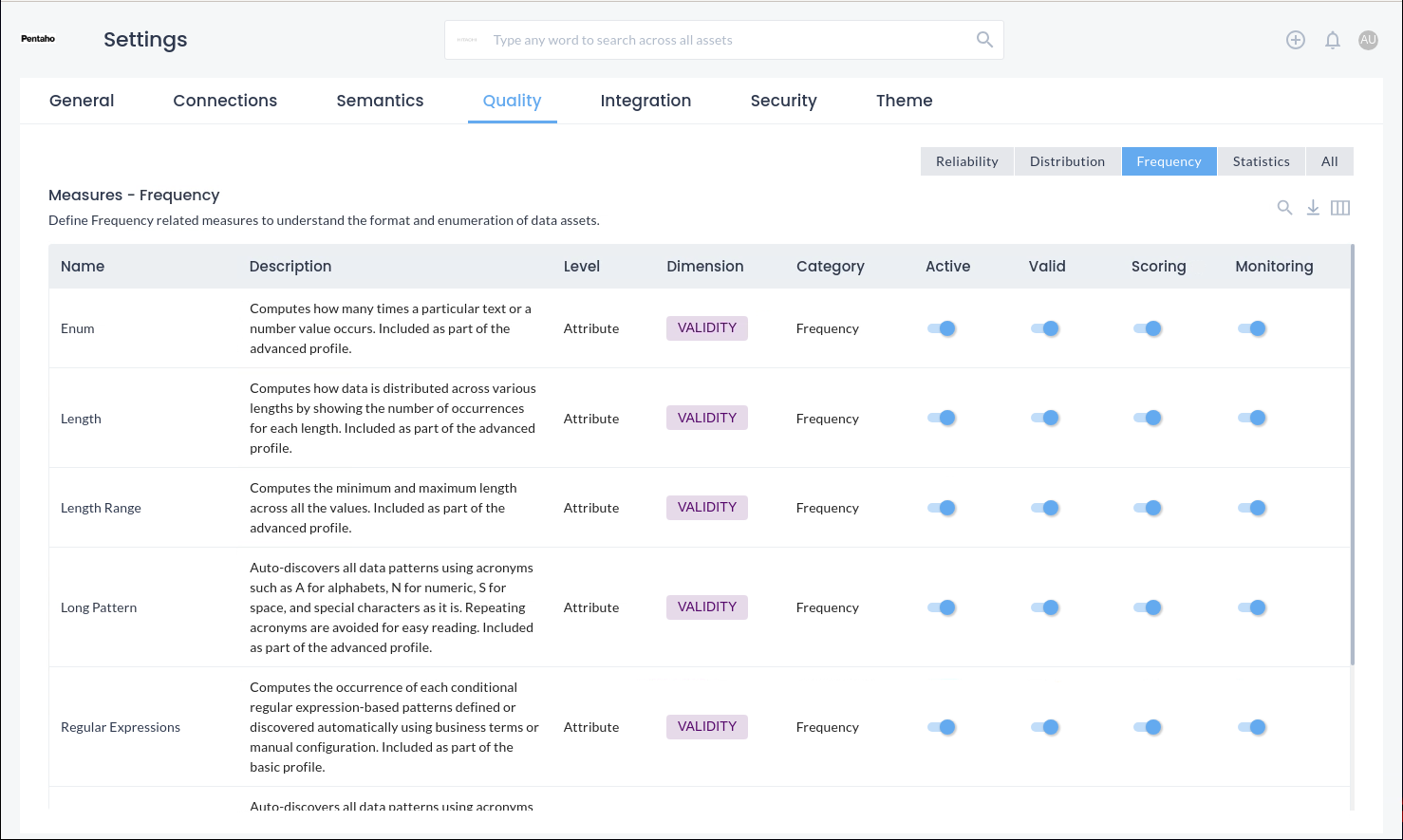Click the table's vertical scrollbar

point(1352,456)
